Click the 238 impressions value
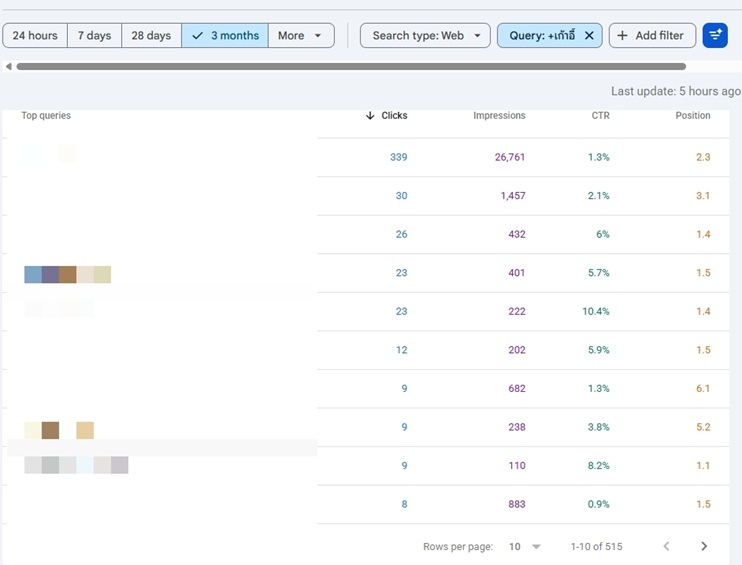Viewport: 742px width, 565px height. coord(517,427)
